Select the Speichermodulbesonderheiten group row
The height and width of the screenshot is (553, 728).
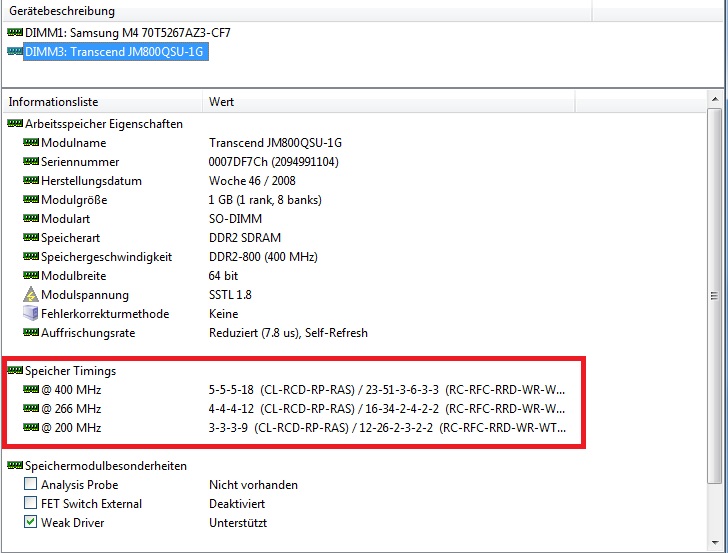106,466
